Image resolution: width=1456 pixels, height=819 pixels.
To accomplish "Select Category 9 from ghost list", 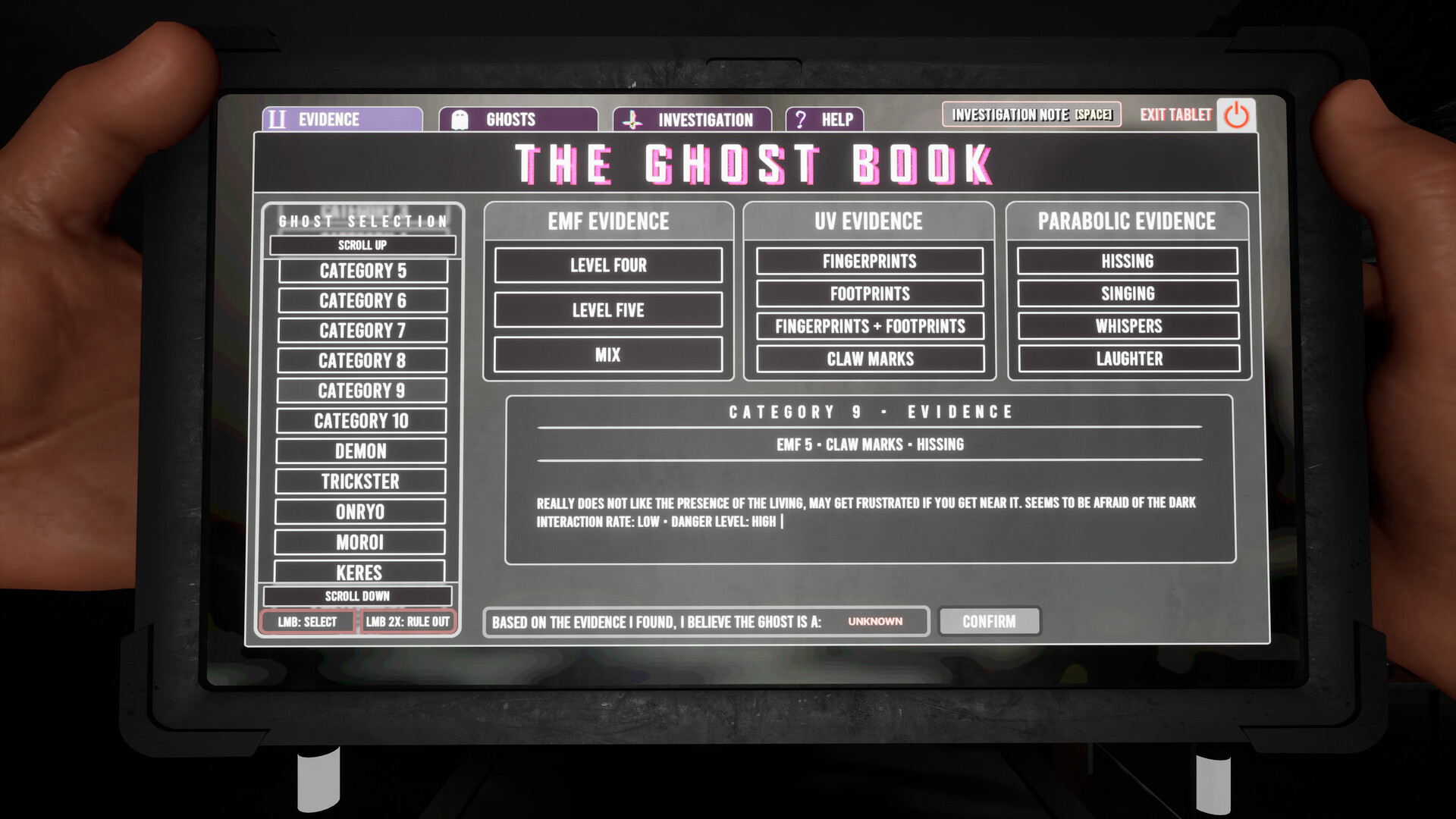I will [x=361, y=391].
